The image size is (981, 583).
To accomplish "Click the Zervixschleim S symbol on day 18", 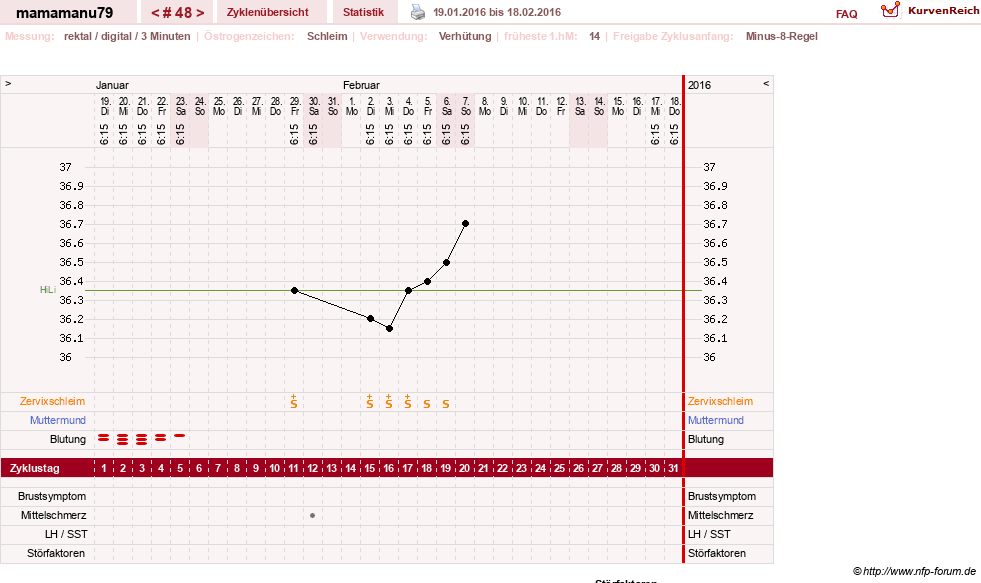I will (427, 404).
